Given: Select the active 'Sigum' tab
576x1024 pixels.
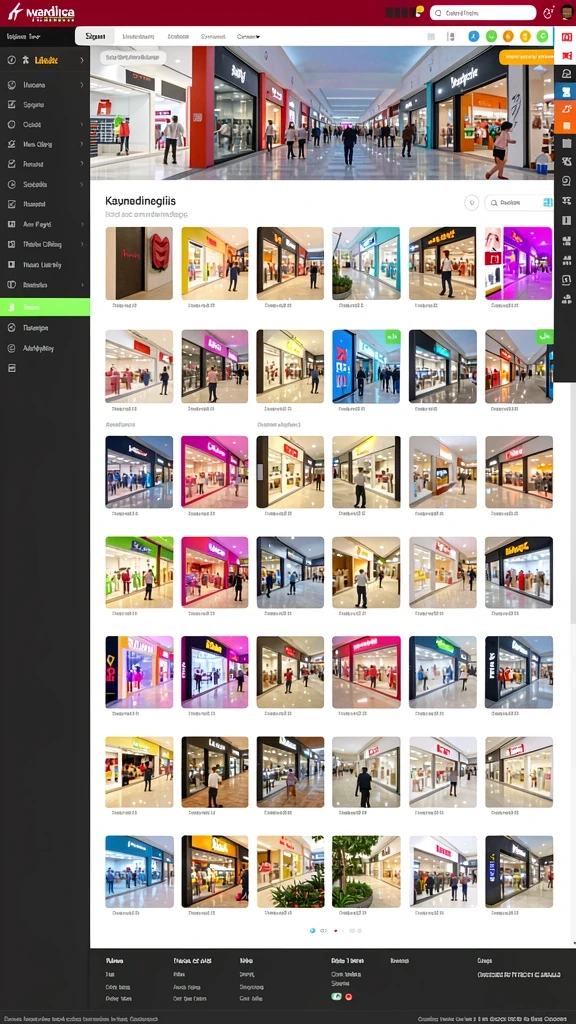Looking at the screenshot, I should (95, 37).
